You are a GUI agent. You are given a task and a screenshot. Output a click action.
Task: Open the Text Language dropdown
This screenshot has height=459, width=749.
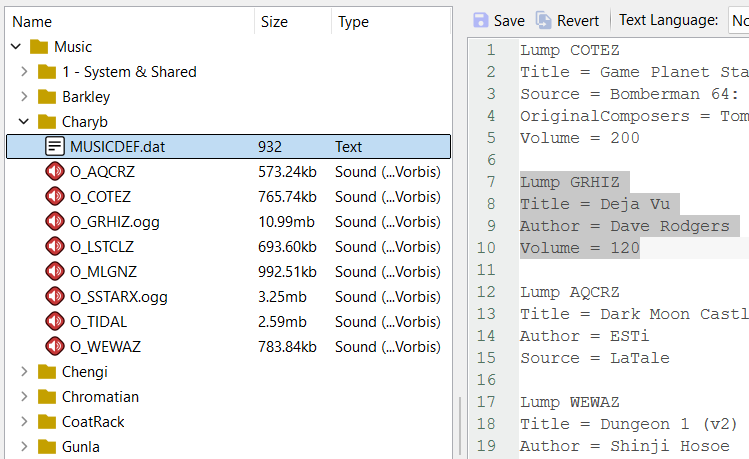click(x=738, y=21)
